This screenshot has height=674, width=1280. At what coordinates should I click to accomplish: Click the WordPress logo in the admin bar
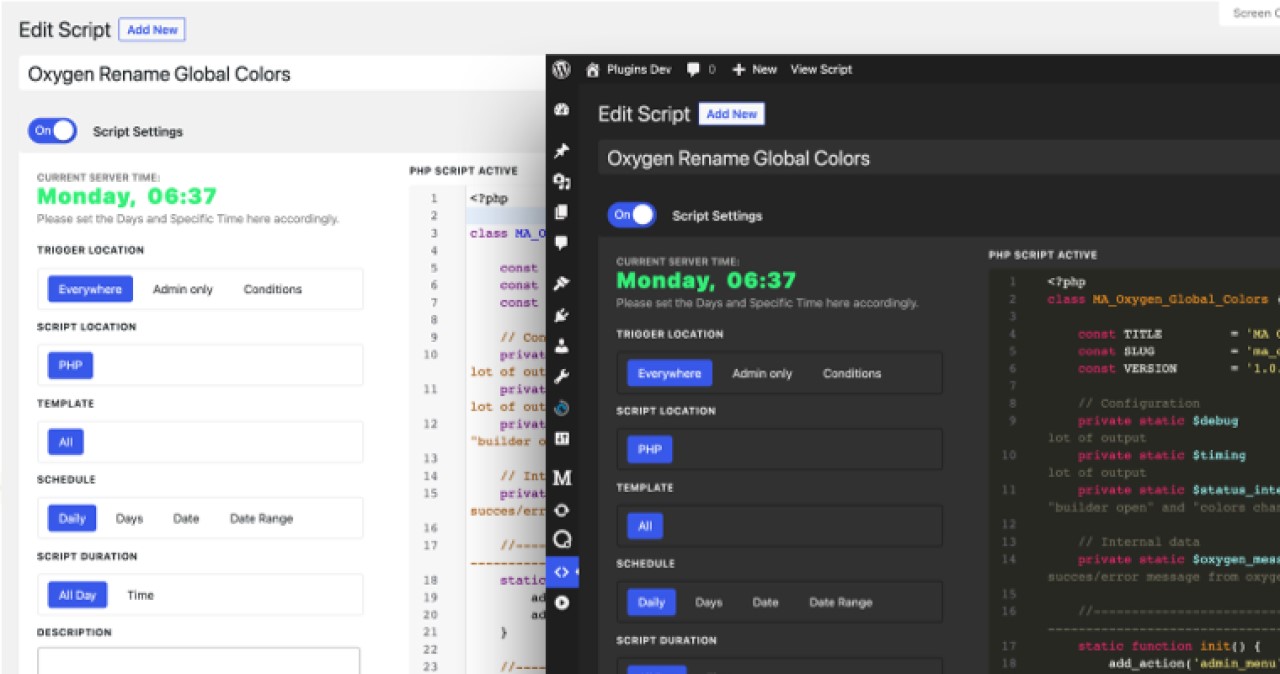(x=561, y=69)
